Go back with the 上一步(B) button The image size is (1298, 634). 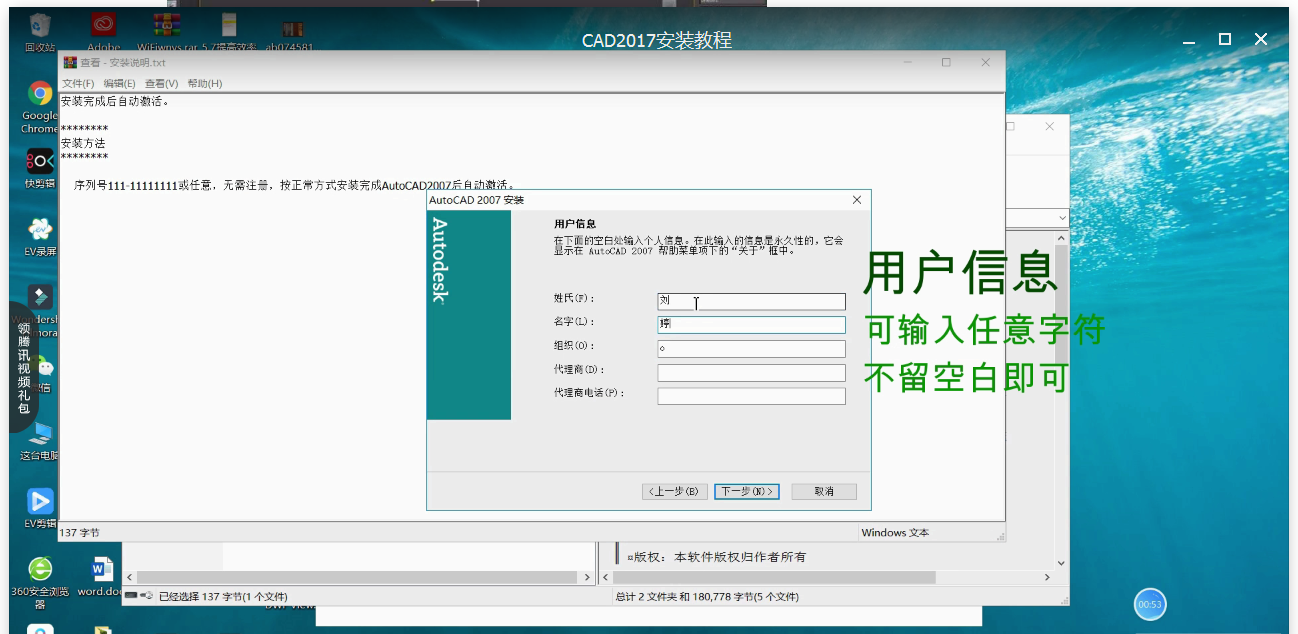[674, 491]
